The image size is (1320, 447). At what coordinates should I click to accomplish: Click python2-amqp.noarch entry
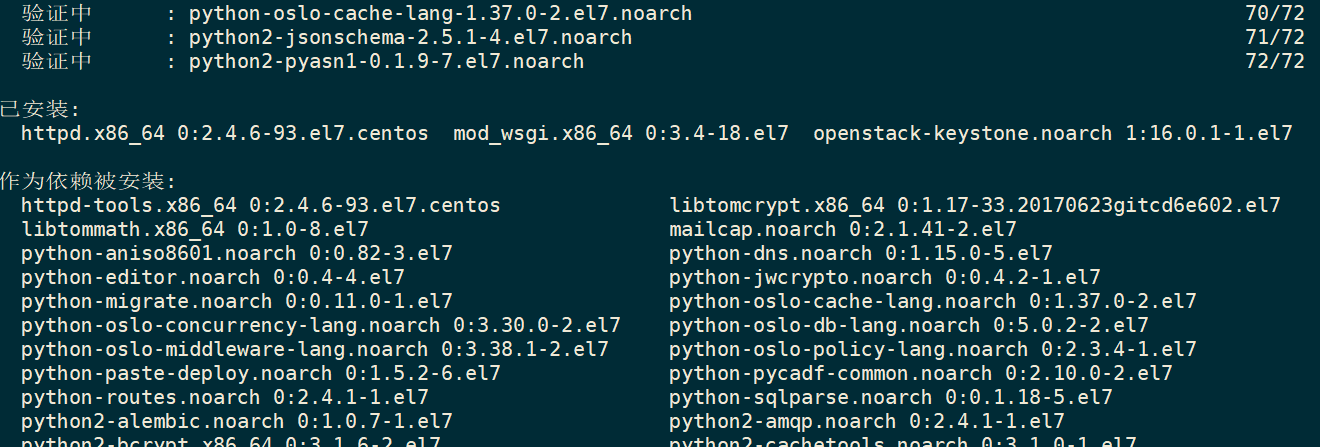pos(867,422)
